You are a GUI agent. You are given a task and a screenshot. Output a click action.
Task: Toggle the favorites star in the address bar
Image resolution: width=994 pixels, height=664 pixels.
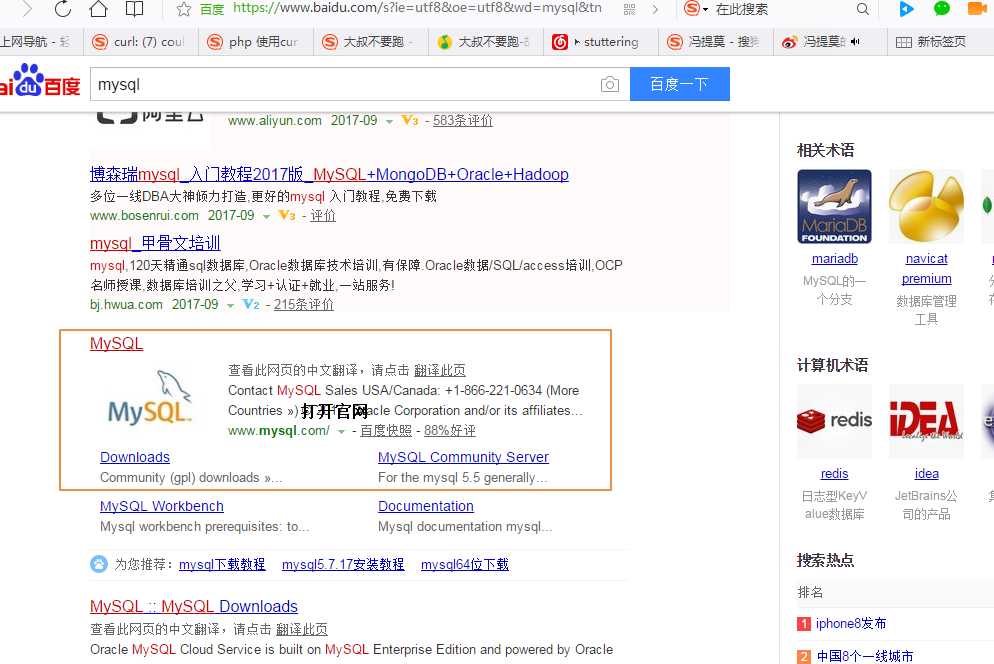pos(182,10)
